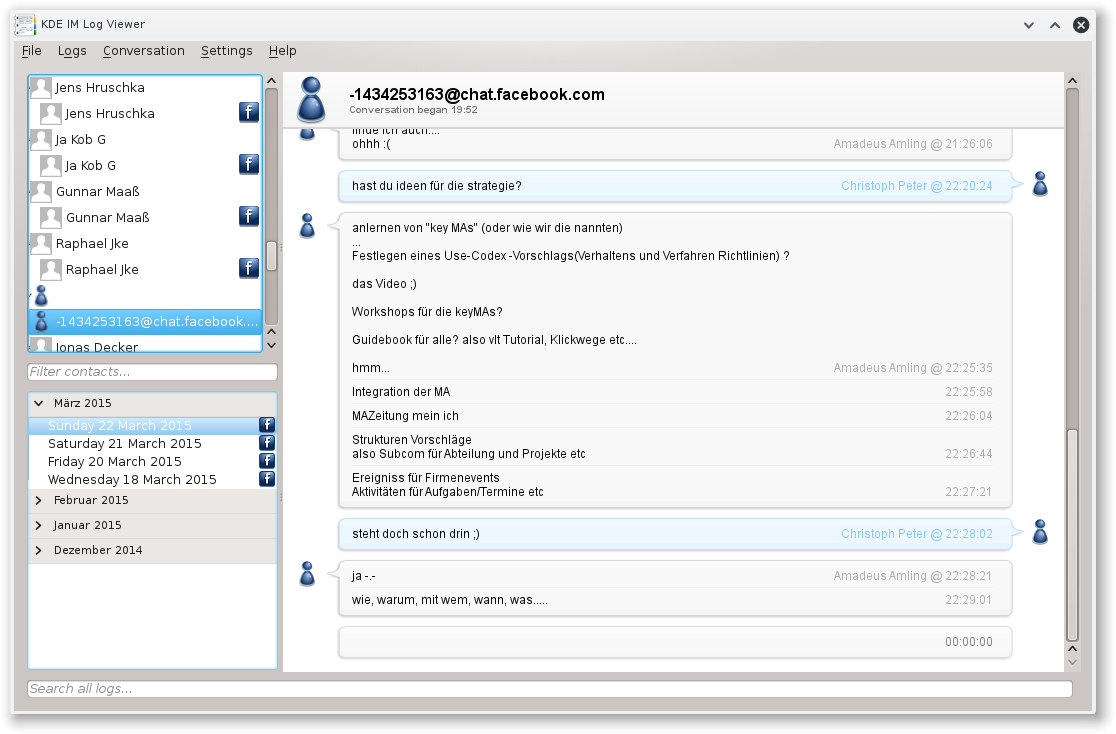The width and height of the screenshot is (1116, 734).
Task: Select the -1434253163@chat.facebook contact
Action: [145, 322]
